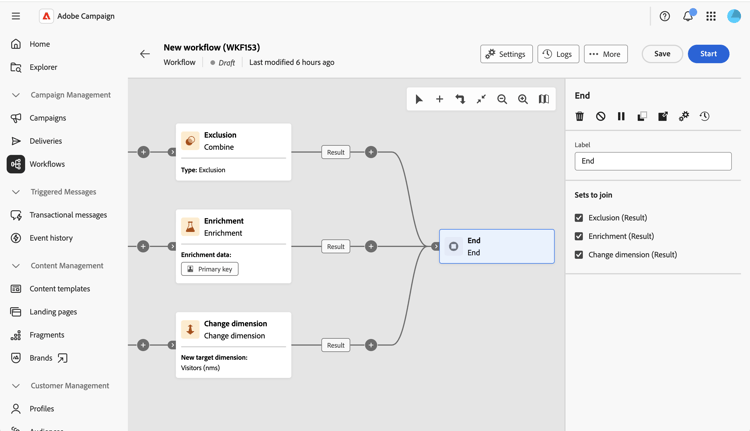Click the trash delete icon in End panel

[x=579, y=116]
